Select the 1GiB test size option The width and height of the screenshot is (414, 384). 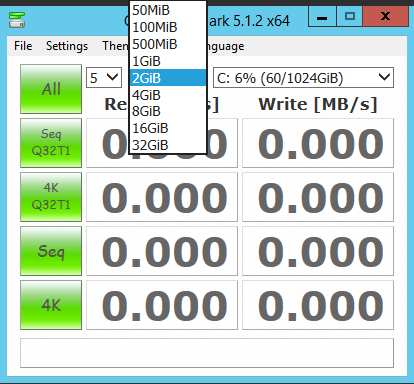[x=168, y=61]
